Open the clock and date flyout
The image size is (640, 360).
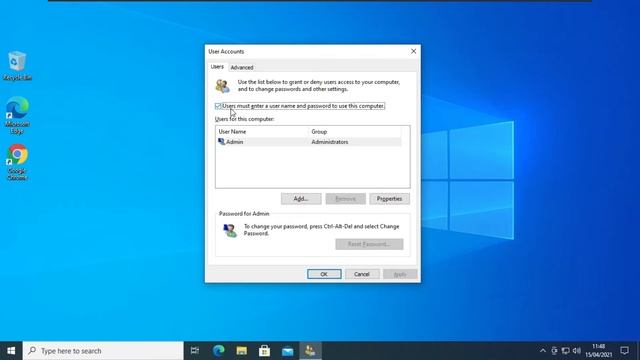tap(599, 351)
